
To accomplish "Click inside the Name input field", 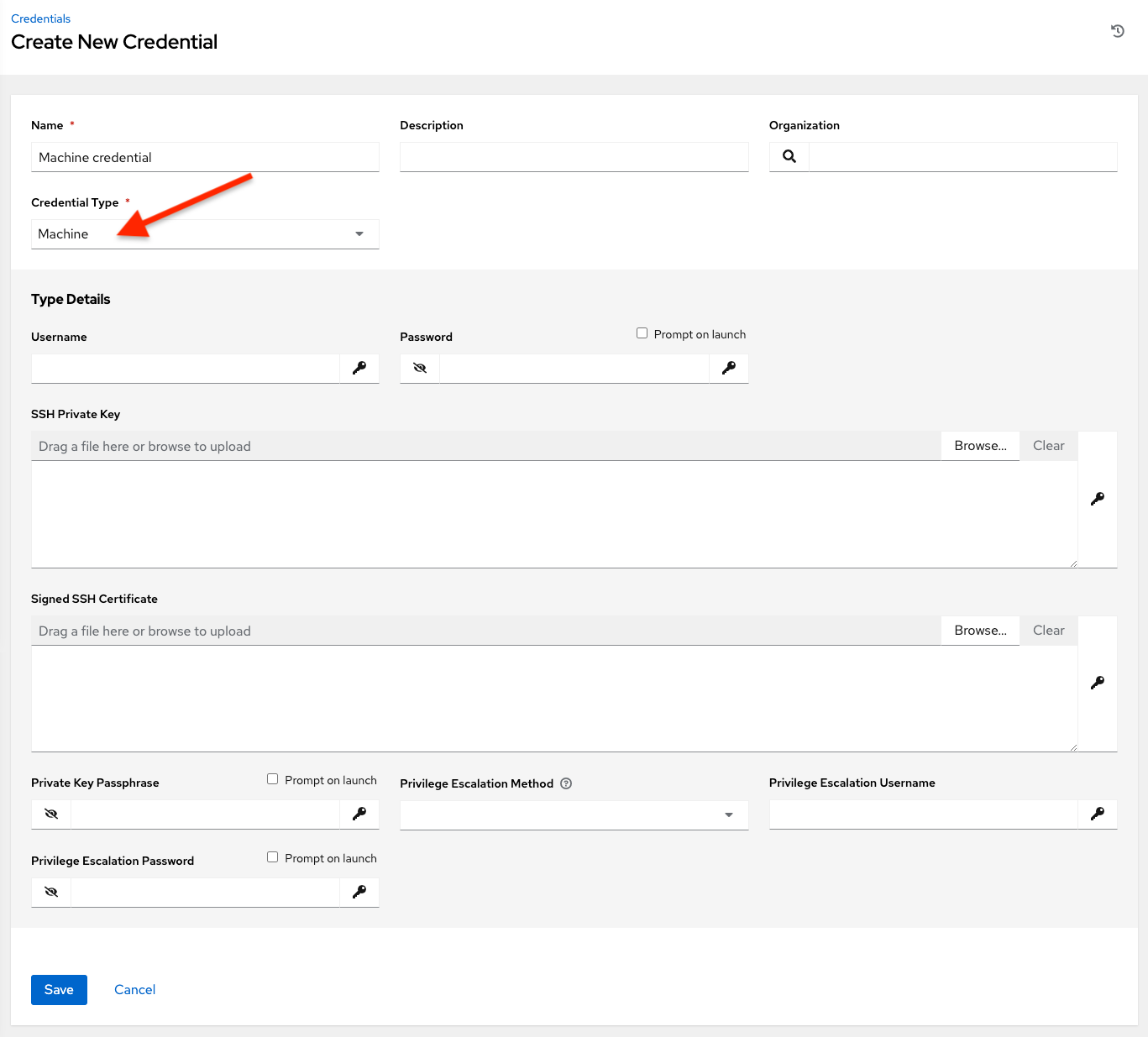I will pyautogui.click(x=204, y=156).
